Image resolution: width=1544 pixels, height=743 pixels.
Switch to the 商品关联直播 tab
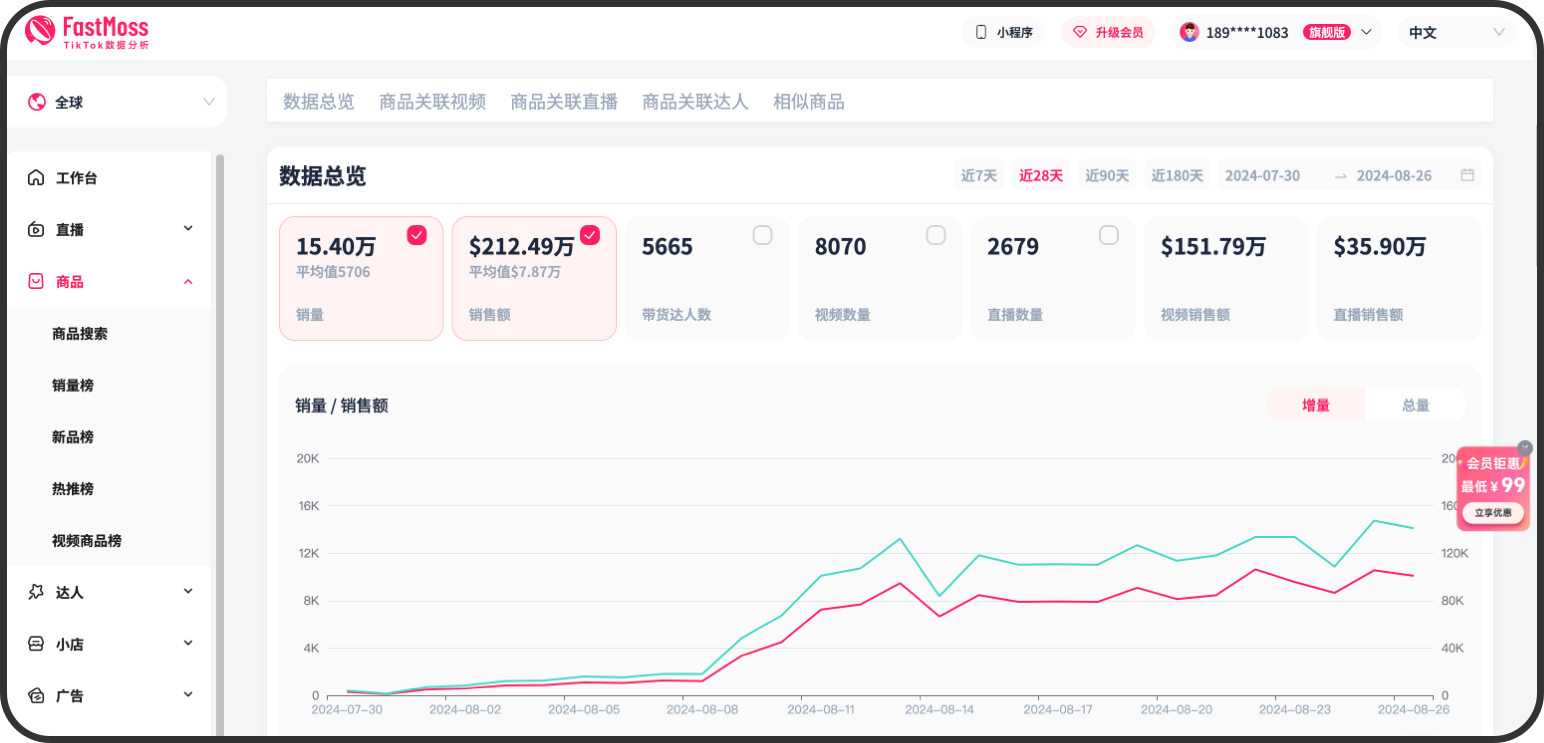(564, 101)
